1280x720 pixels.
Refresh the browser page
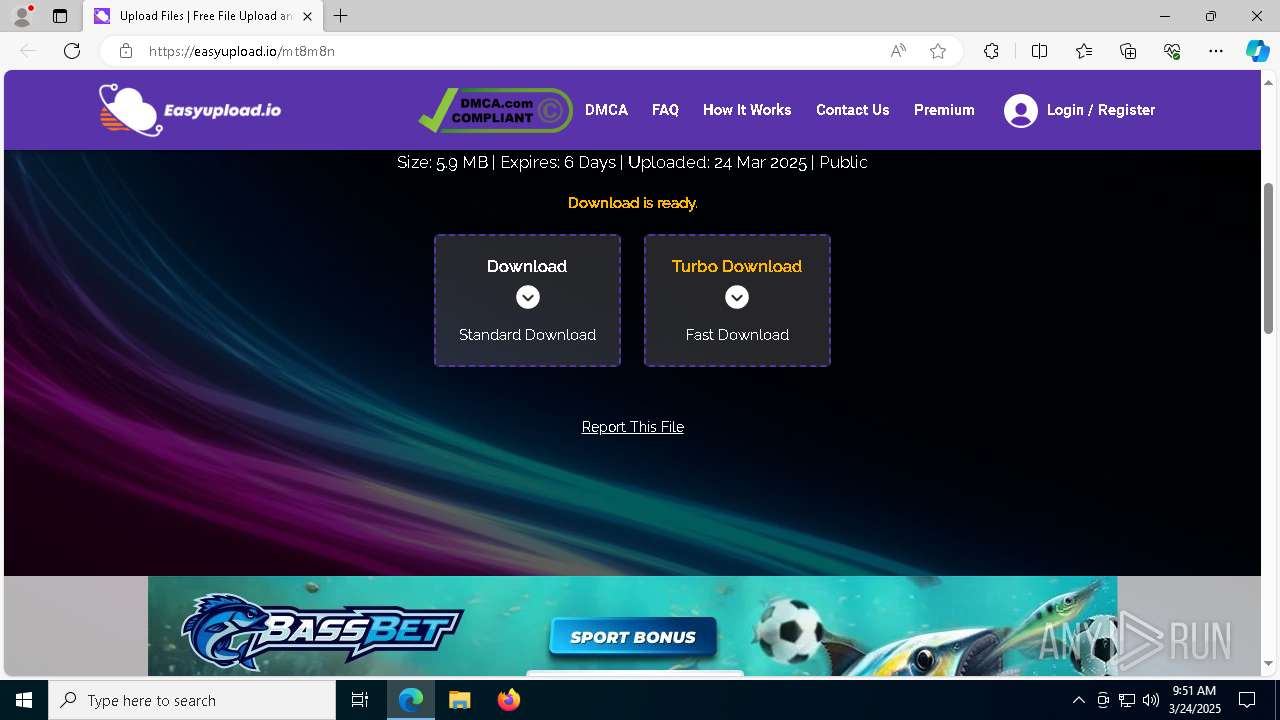click(x=72, y=51)
